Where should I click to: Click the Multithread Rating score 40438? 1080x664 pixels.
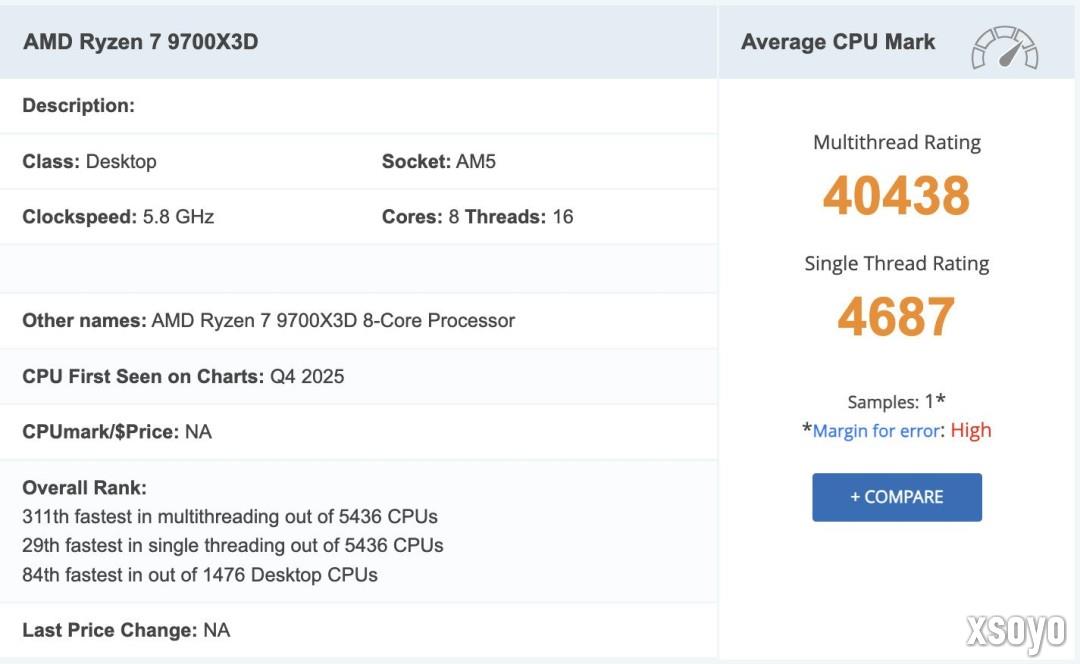pos(895,196)
